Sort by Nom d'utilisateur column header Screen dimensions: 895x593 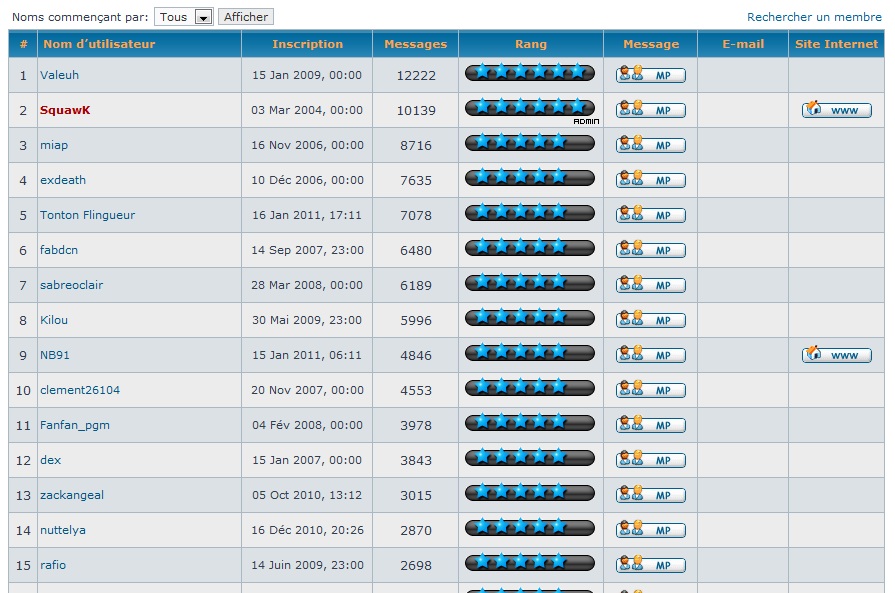[x=99, y=44]
